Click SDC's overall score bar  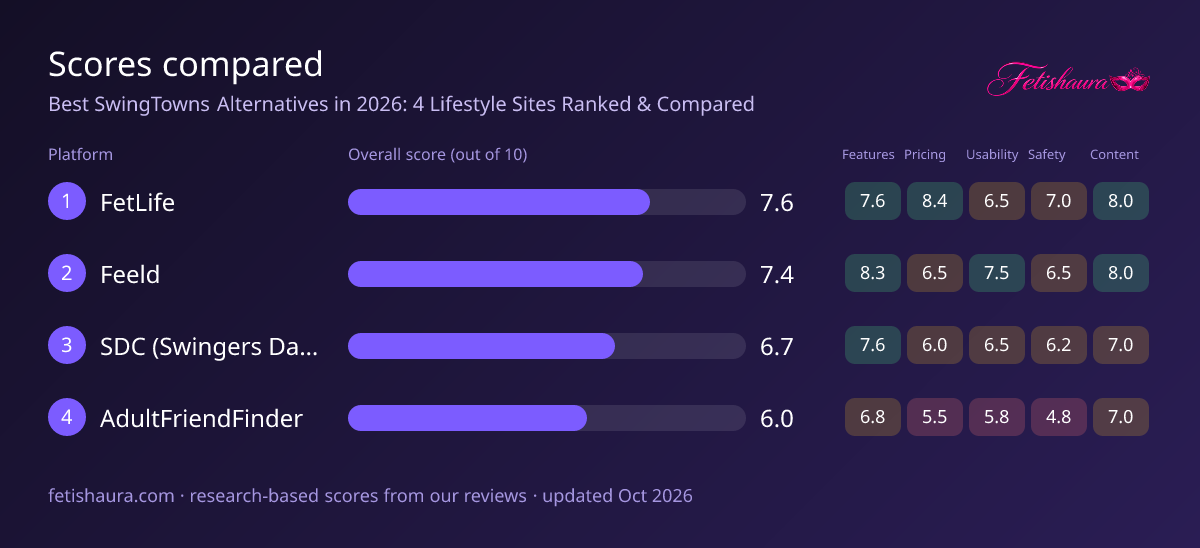click(546, 346)
